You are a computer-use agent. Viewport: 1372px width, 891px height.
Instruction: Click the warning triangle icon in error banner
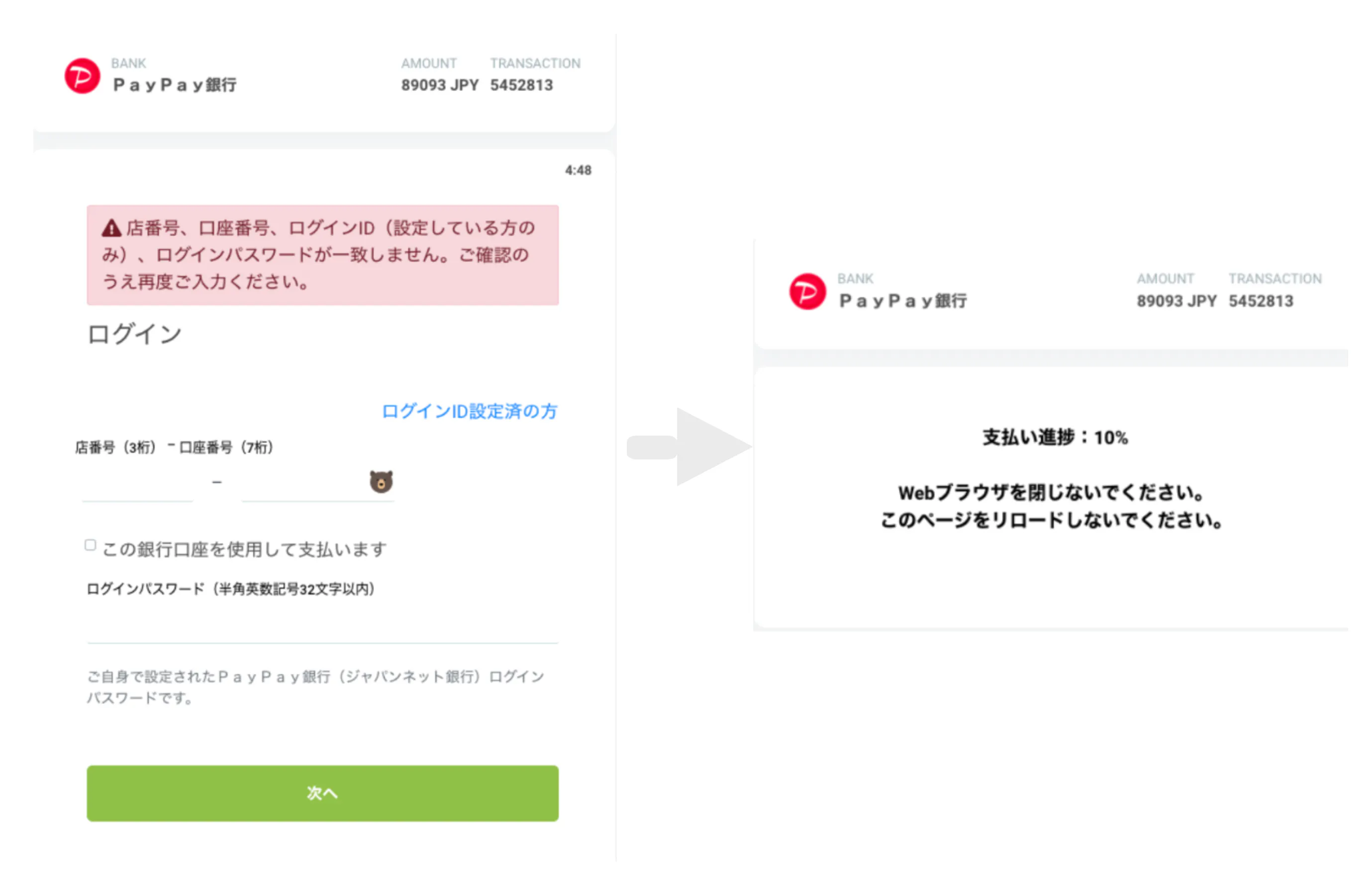point(111,229)
